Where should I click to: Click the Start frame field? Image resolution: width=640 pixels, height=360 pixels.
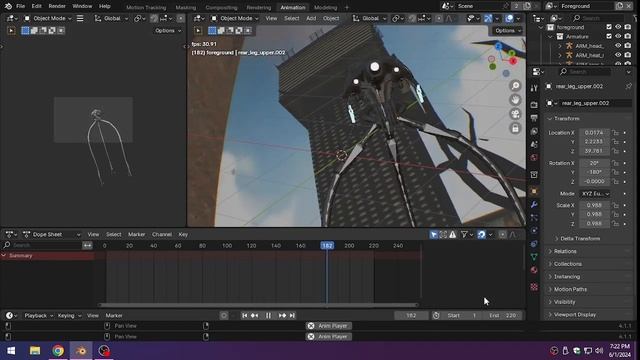[462, 316]
